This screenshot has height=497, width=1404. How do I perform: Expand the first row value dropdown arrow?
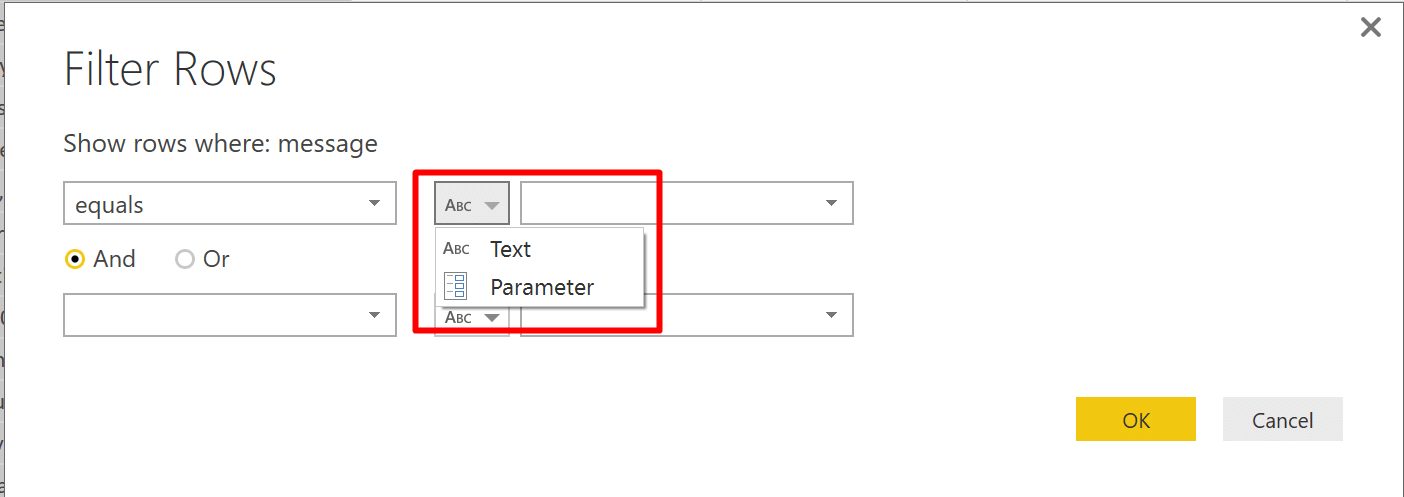[831, 203]
